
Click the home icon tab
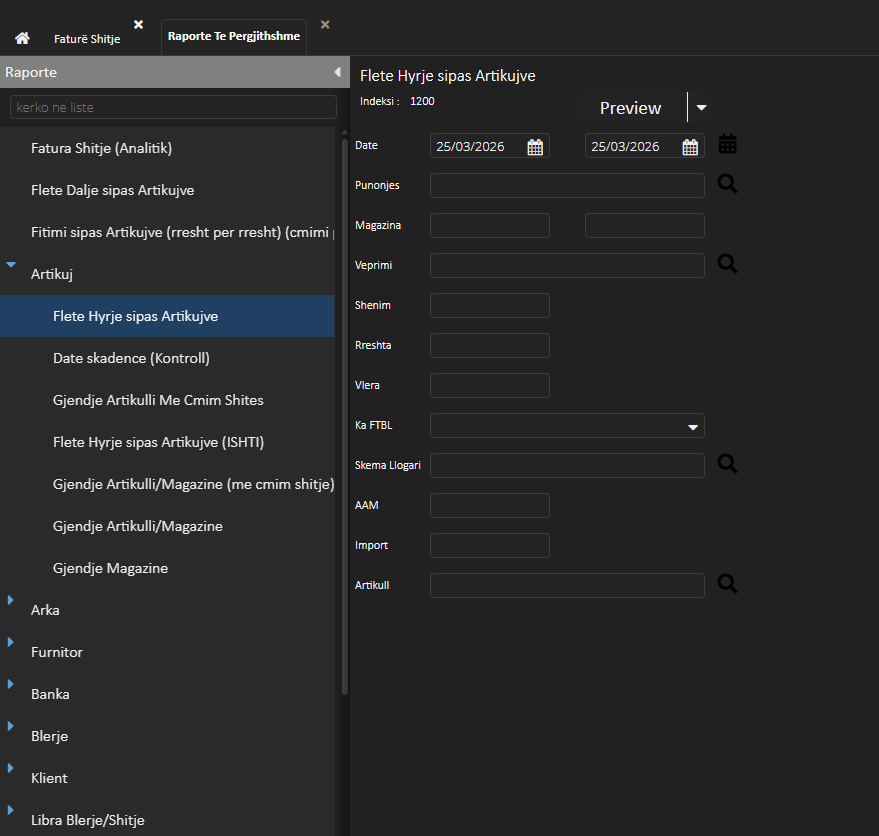point(22,38)
